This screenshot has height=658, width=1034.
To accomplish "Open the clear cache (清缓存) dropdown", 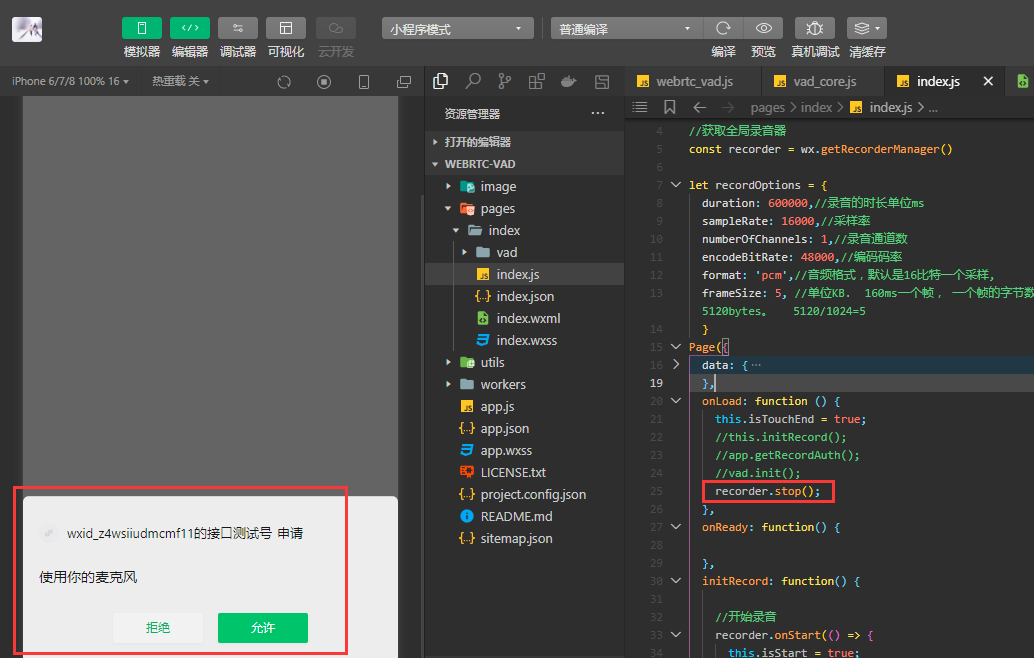I will (x=867, y=28).
